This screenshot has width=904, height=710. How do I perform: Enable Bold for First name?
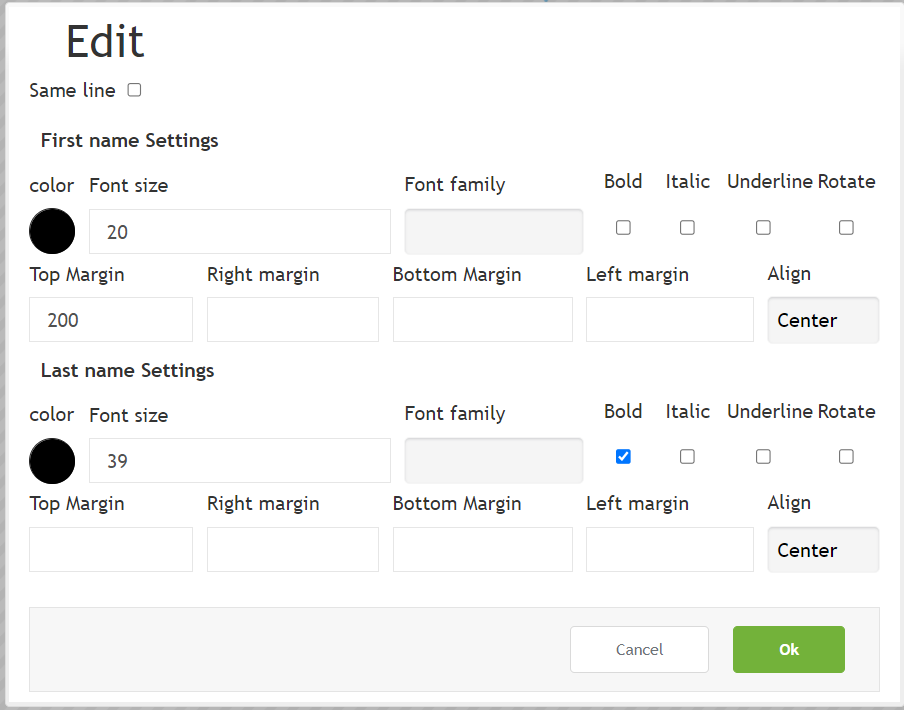click(623, 228)
